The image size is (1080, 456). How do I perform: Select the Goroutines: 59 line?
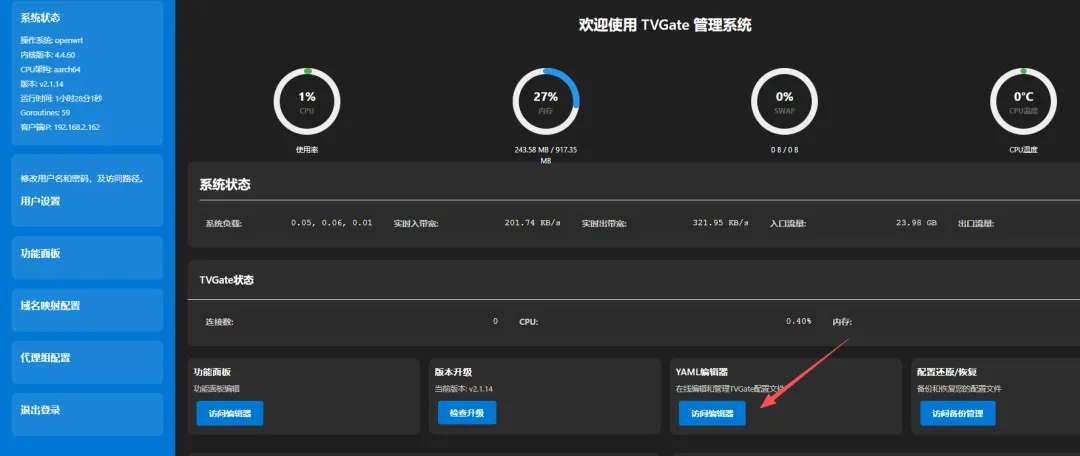[x=45, y=112]
